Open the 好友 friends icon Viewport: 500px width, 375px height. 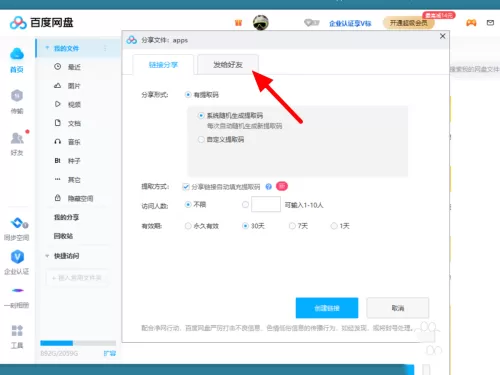coord(17,138)
